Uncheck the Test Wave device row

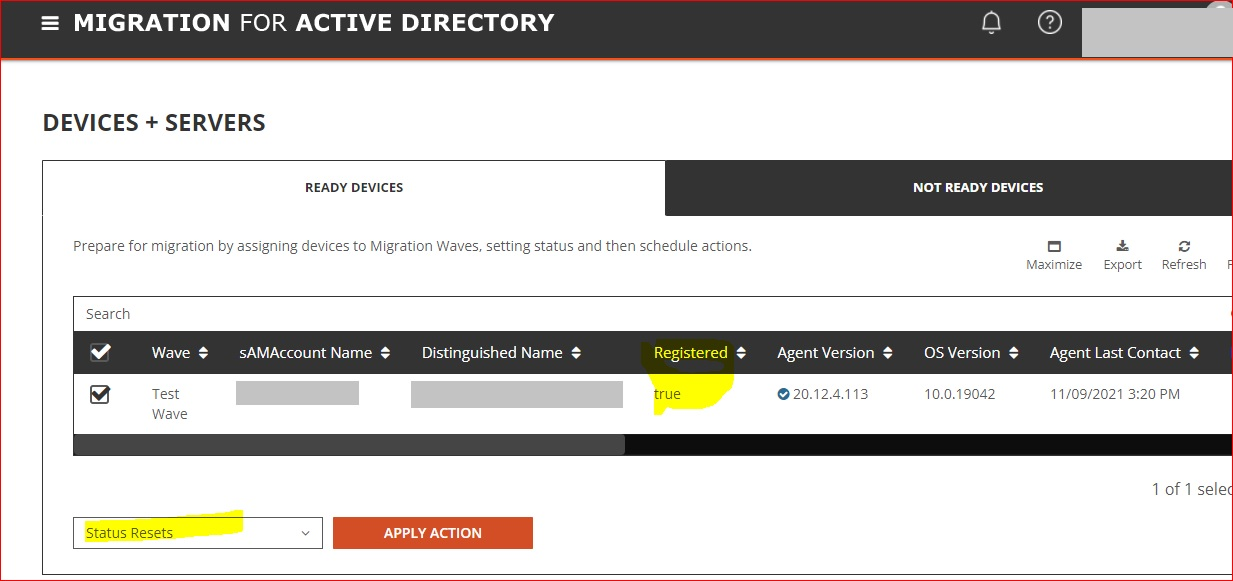point(100,394)
